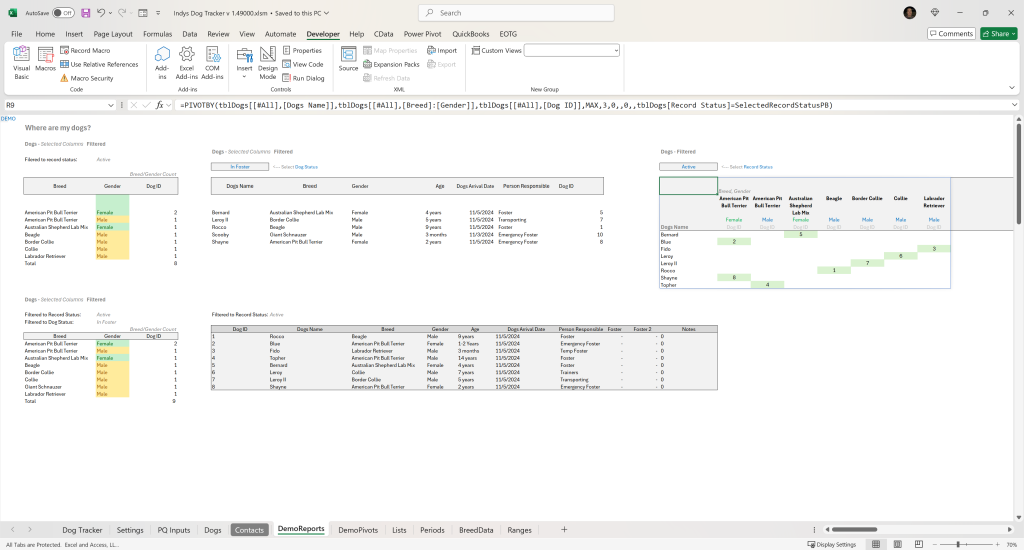Image resolution: width=1024 pixels, height=550 pixels.
Task: Open the Name Box dropdown arrow
Action: (111, 105)
